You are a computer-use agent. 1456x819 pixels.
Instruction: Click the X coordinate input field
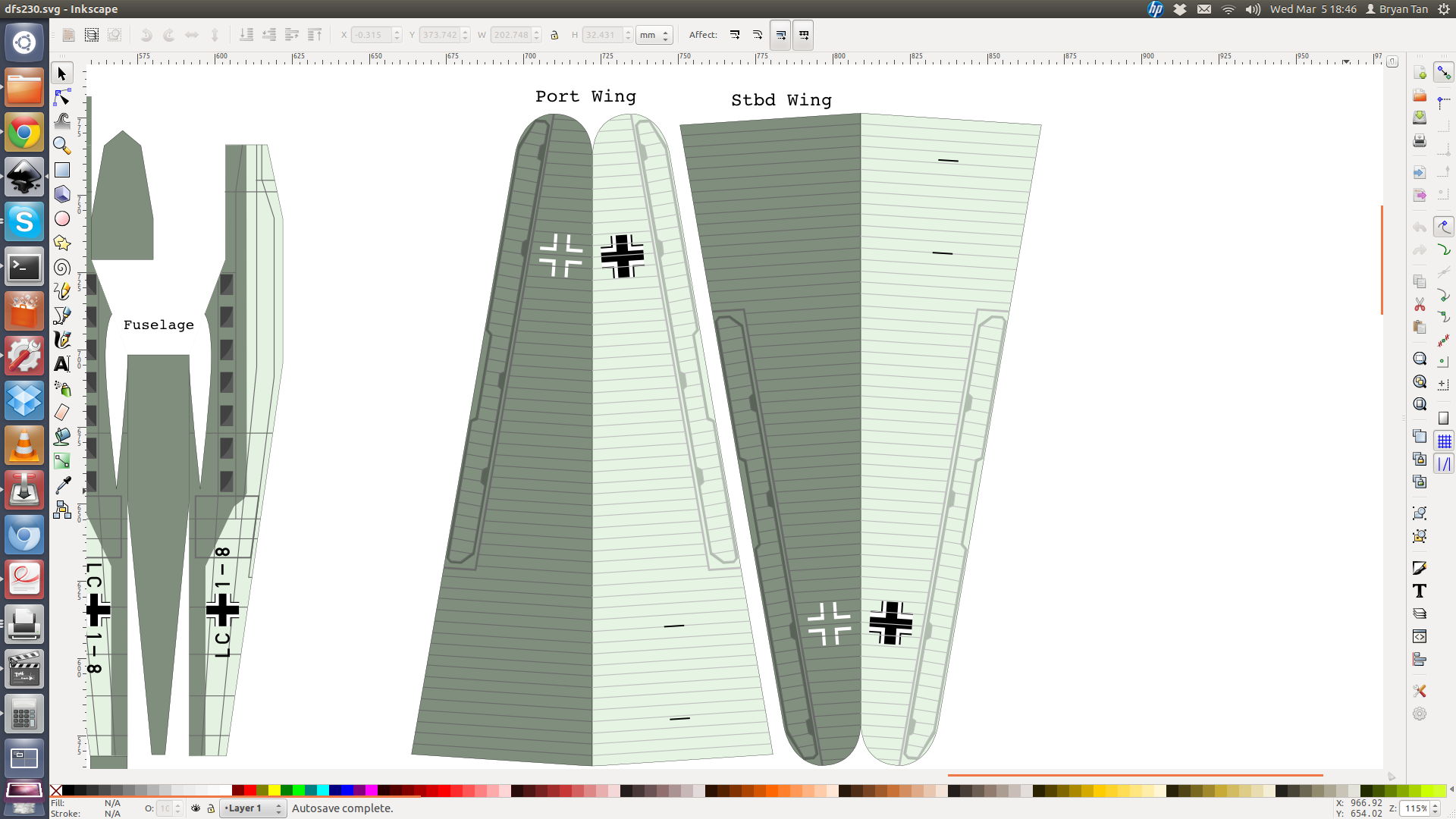pyautogui.click(x=372, y=35)
